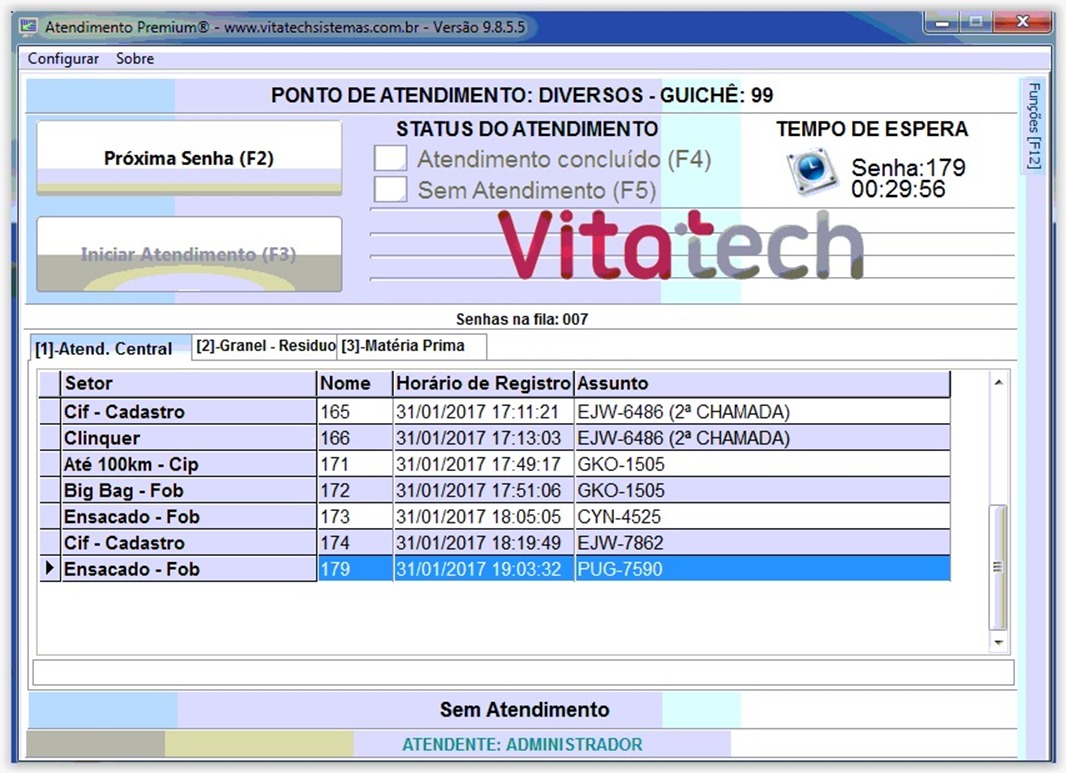Viewport: 1066px width, 773px height.
Task: Click the Horário de Registro column header
Action: (484, 383)
